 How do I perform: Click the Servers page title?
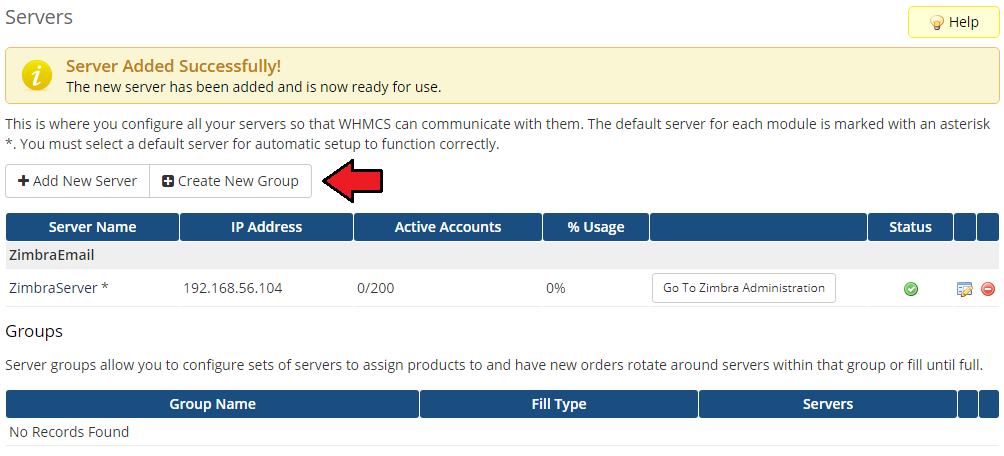tap(39, 17)
